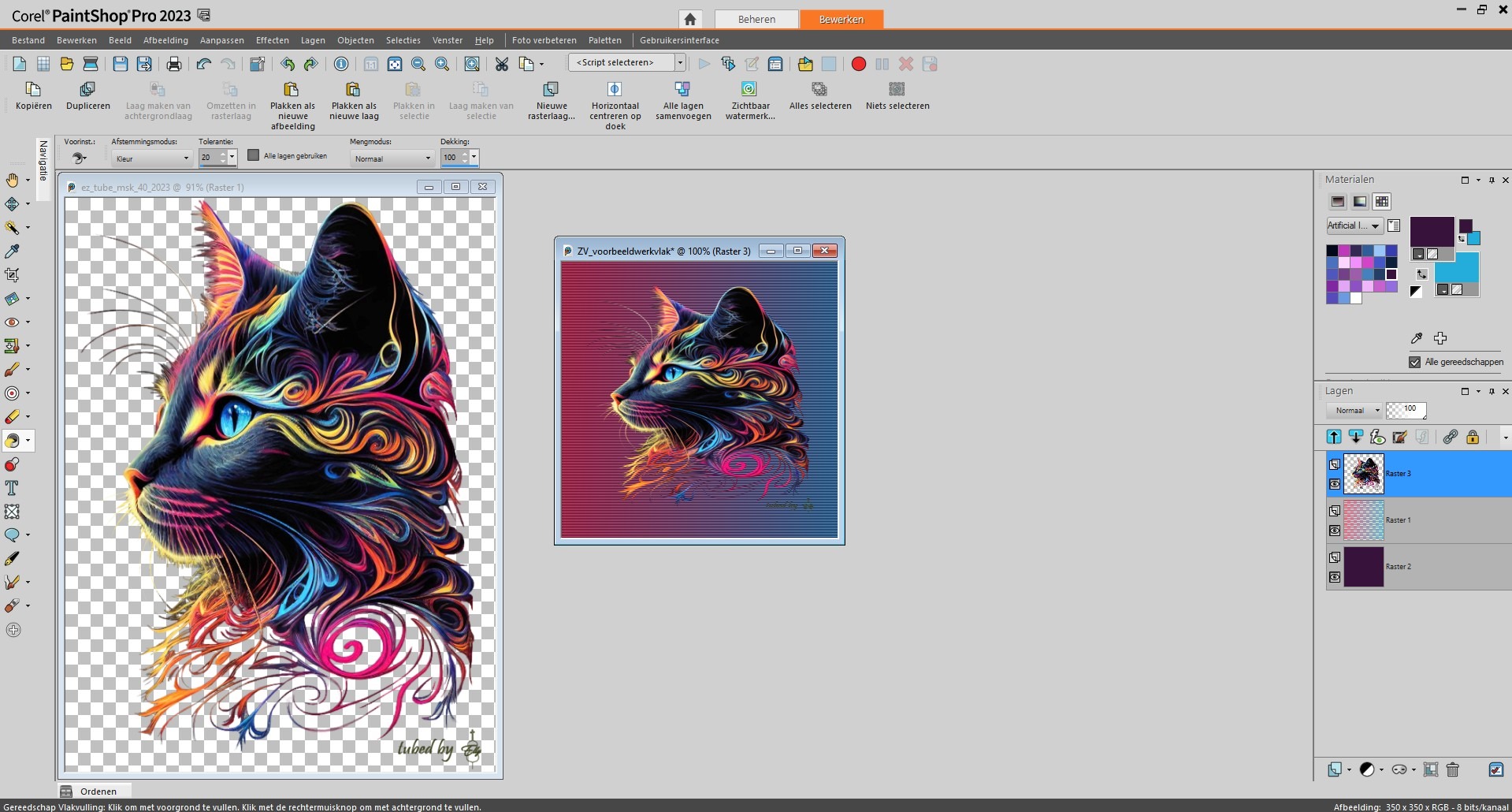1512x812 pixels.
Task: Click the sample color dropper in Materialen
Action: click(x=1417, y=338)
